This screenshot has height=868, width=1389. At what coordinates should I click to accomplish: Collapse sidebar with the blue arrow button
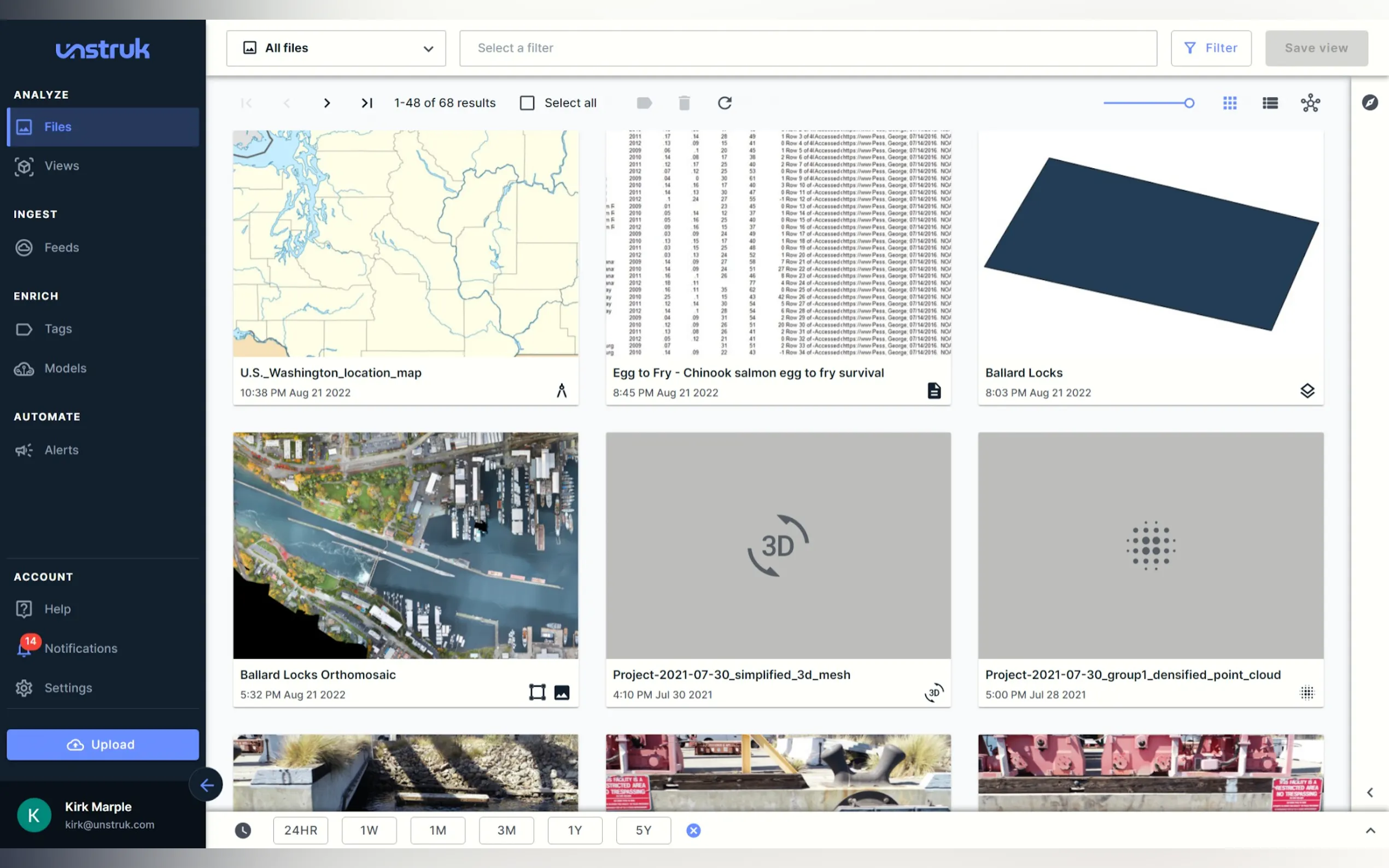click(207, 784)
